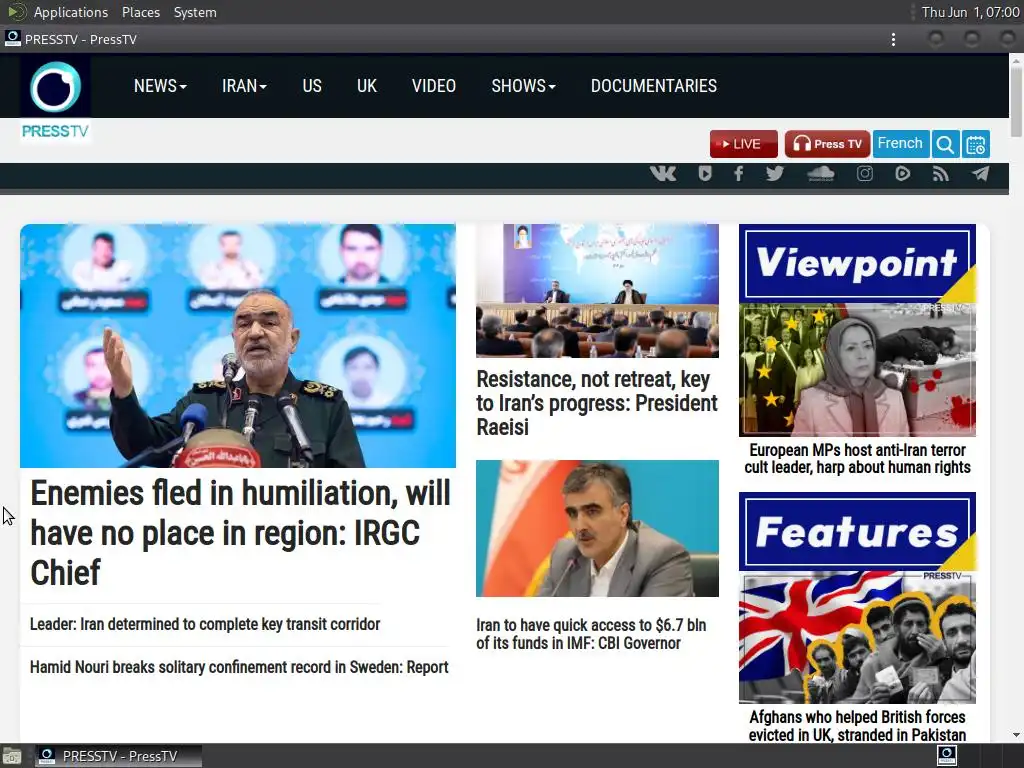Expand the SHOWS dropdown menu
This screenshot has height=768, width=1024.
523,86
